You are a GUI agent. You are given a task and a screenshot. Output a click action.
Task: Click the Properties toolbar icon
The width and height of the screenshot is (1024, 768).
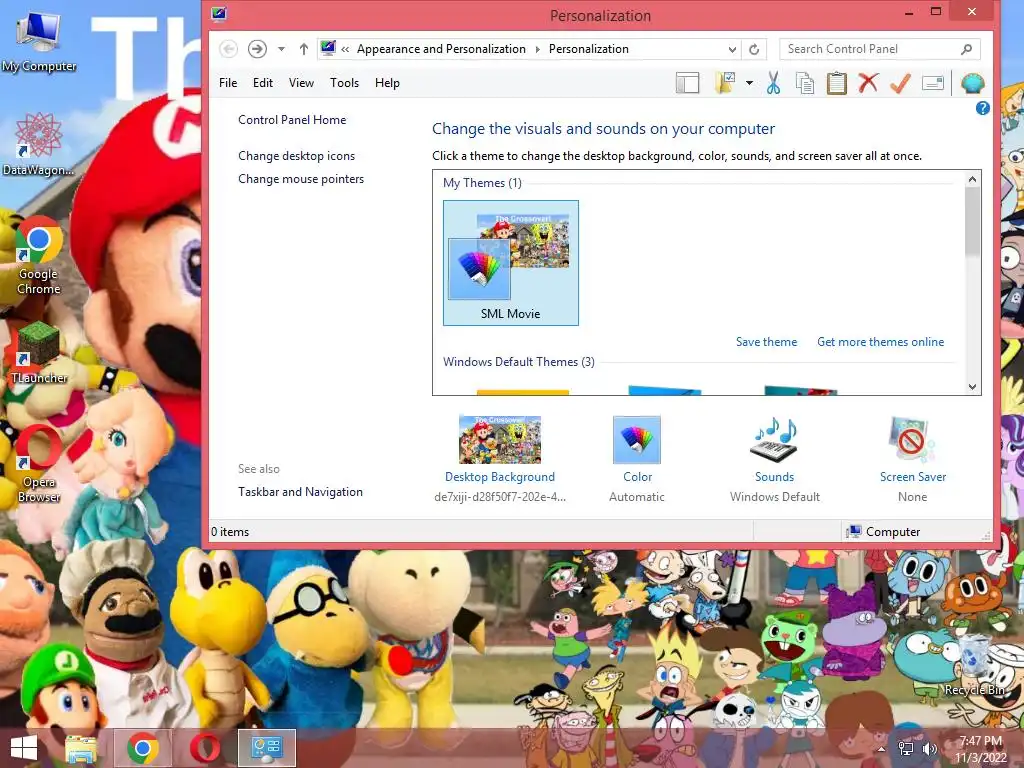click(933, 83)
